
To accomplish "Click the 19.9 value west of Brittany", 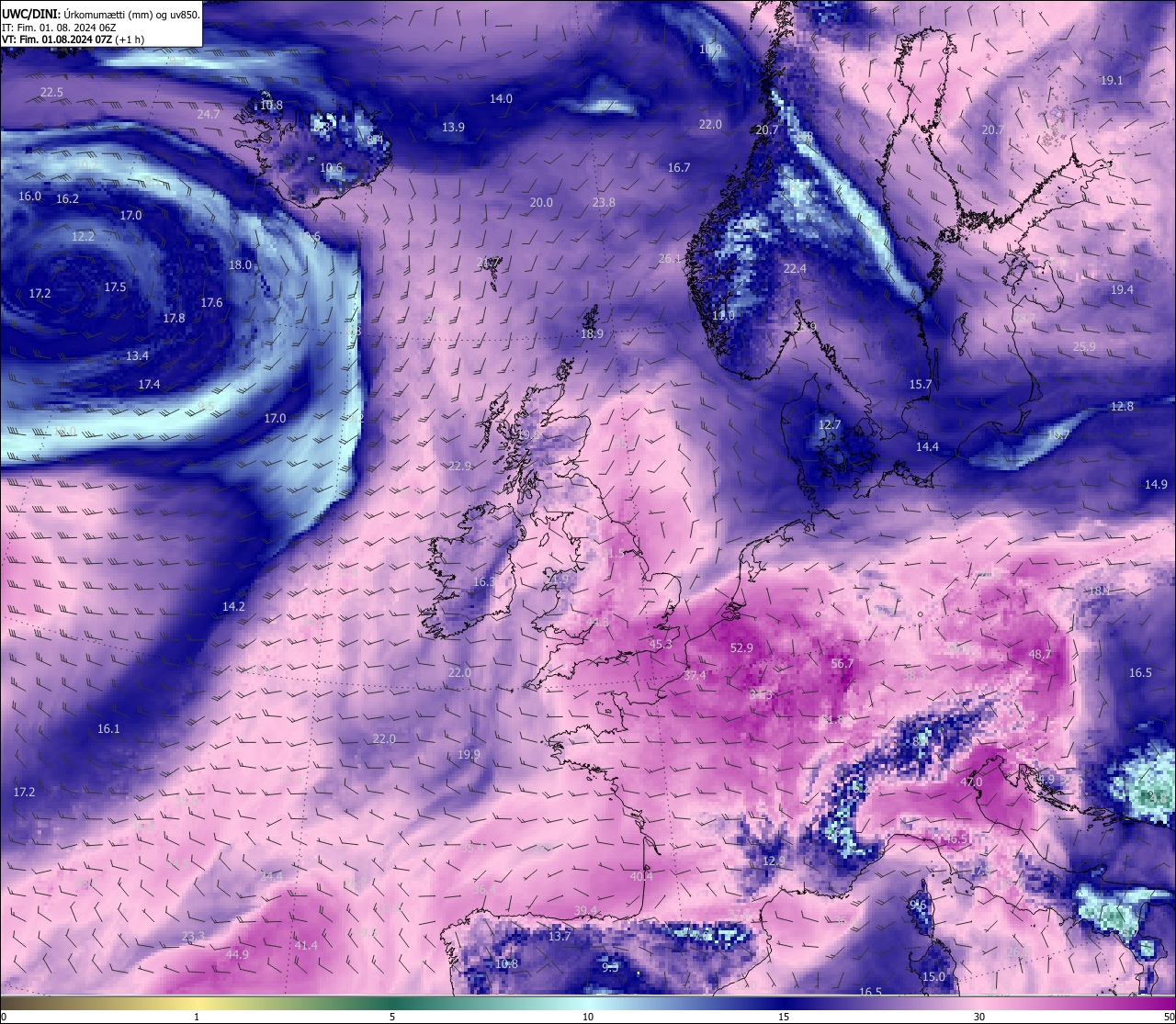I will (469, 755).
